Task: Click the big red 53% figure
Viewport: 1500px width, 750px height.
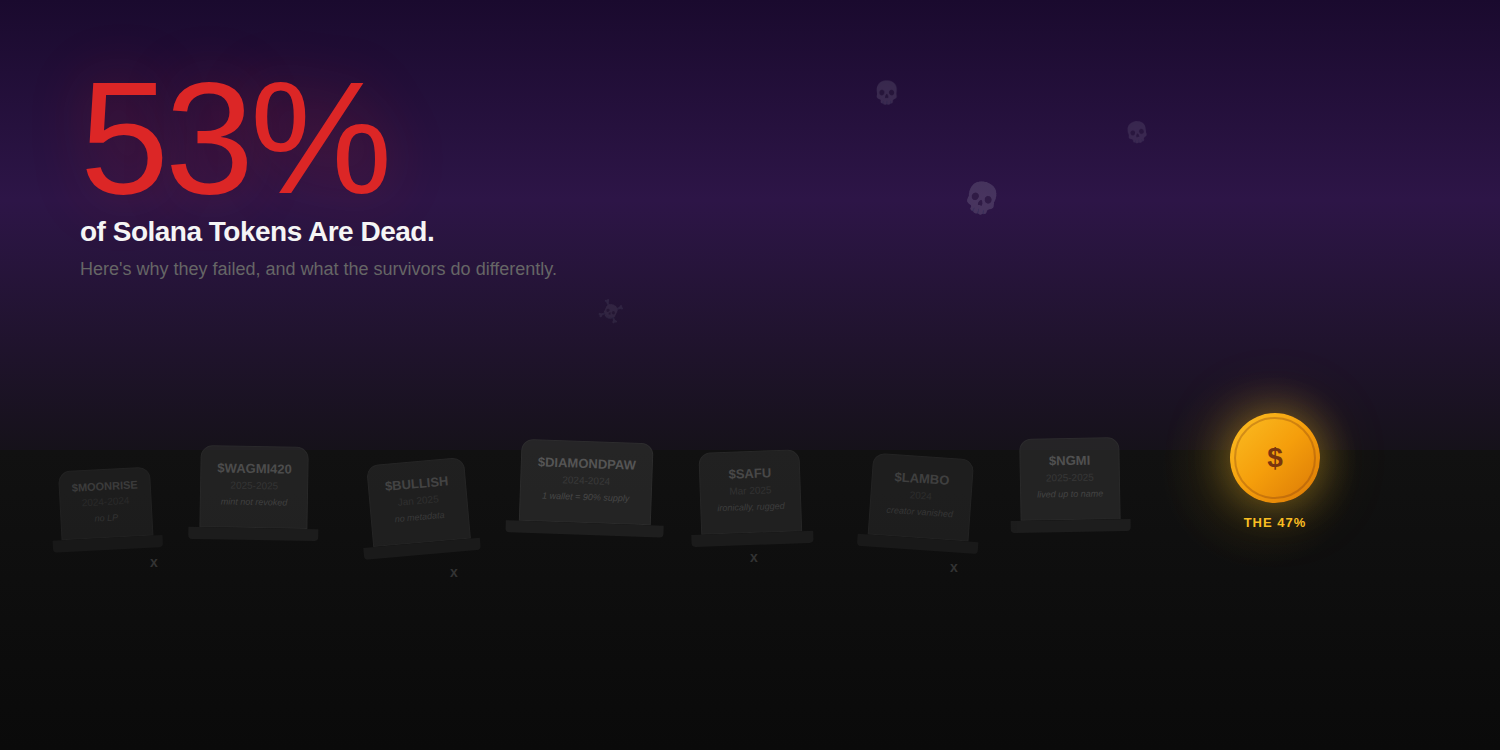Action: click(x=235, y=140)
